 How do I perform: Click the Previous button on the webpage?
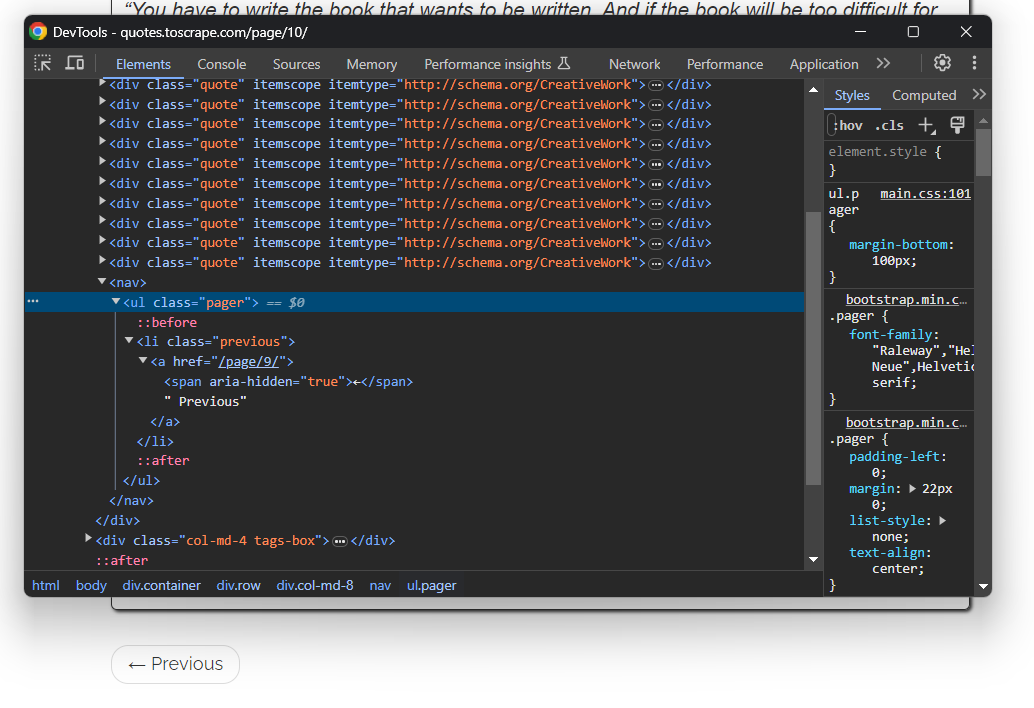click(x=175, y=664)
